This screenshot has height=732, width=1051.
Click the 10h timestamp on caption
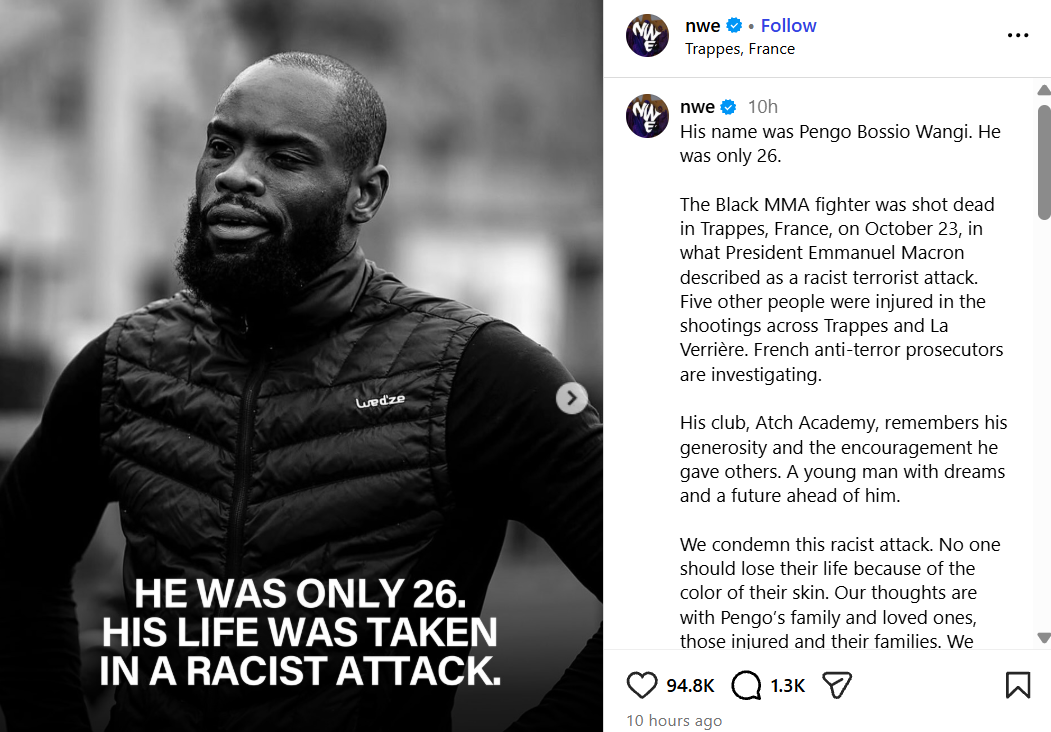(x=763, y=107)
